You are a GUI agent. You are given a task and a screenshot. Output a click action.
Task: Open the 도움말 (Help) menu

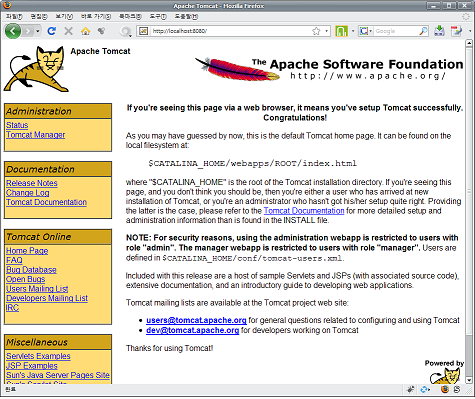tap(186, 16)
